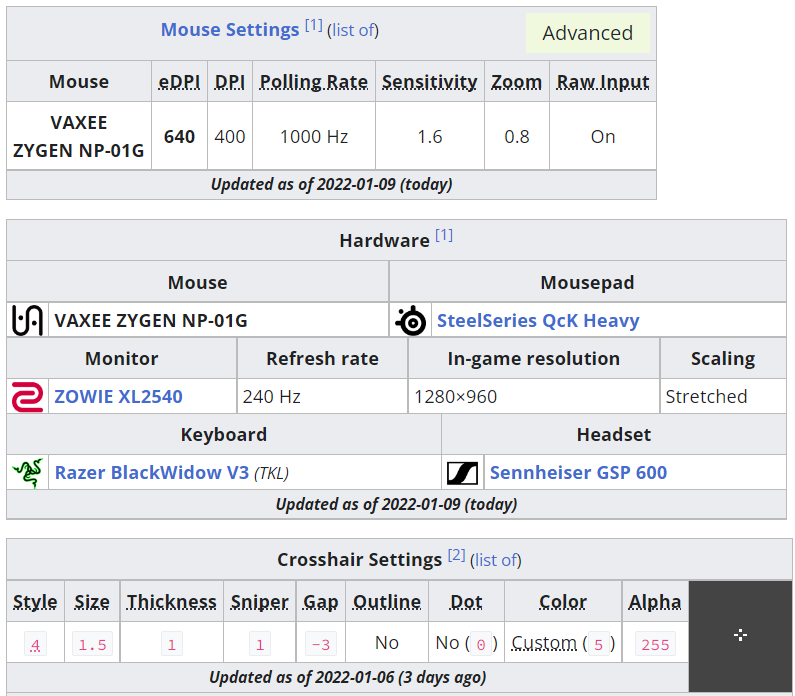This screenshot has width=795, height=696.
Task: Open Mouse Settings 'list of' link
Action: [353, 30]
